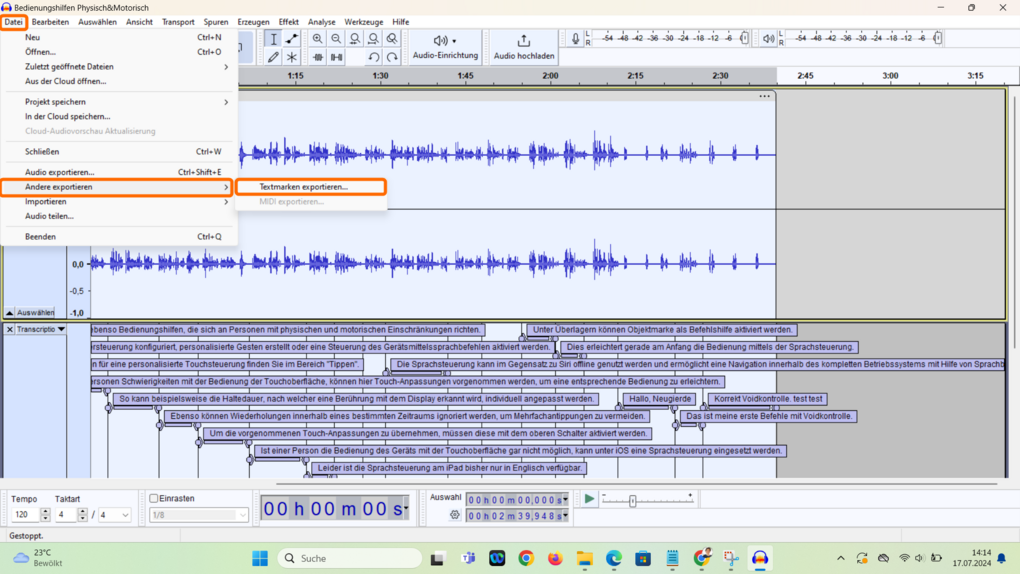The width and height of the screenshot is (1020, 574).
Task: Select the Draw pencil tool
Action: (x=273, y=57)
